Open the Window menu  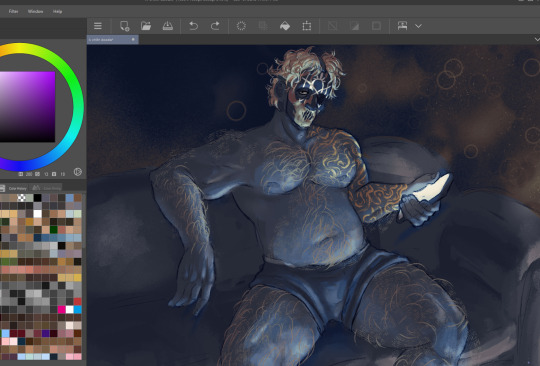(35, 11)
